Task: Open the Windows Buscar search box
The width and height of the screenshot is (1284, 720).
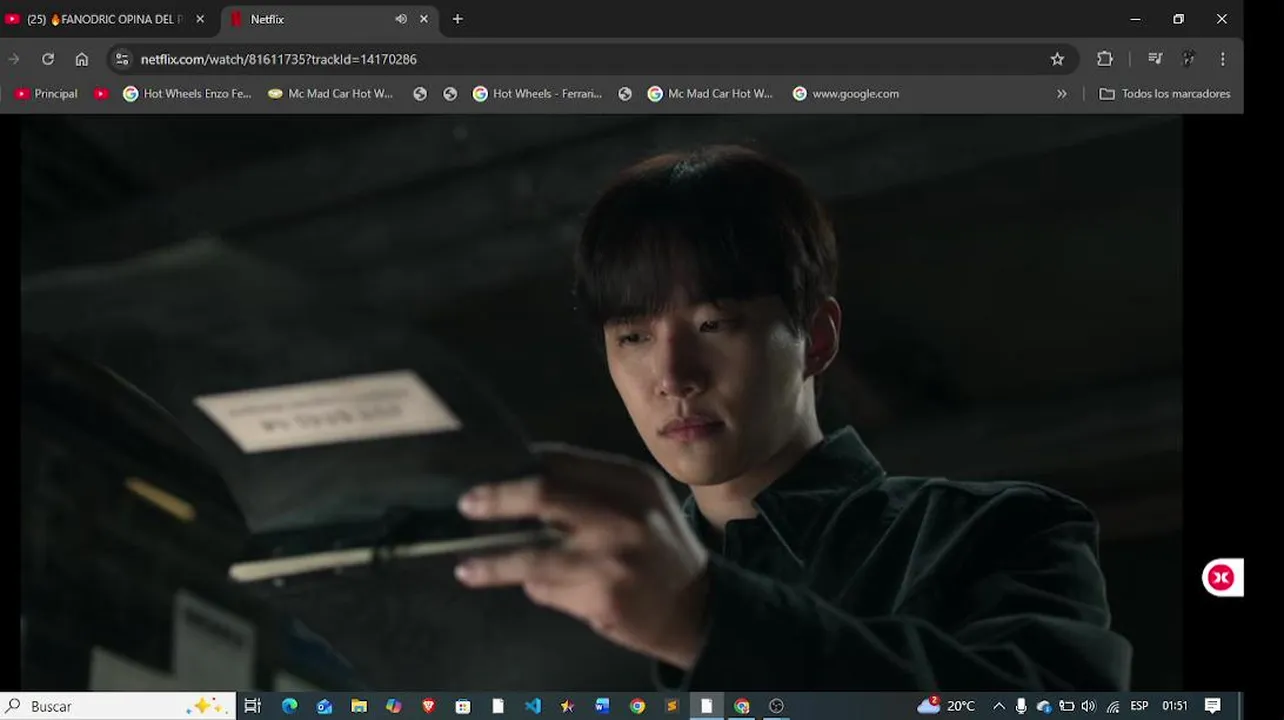Action: [x=118, y=706]
